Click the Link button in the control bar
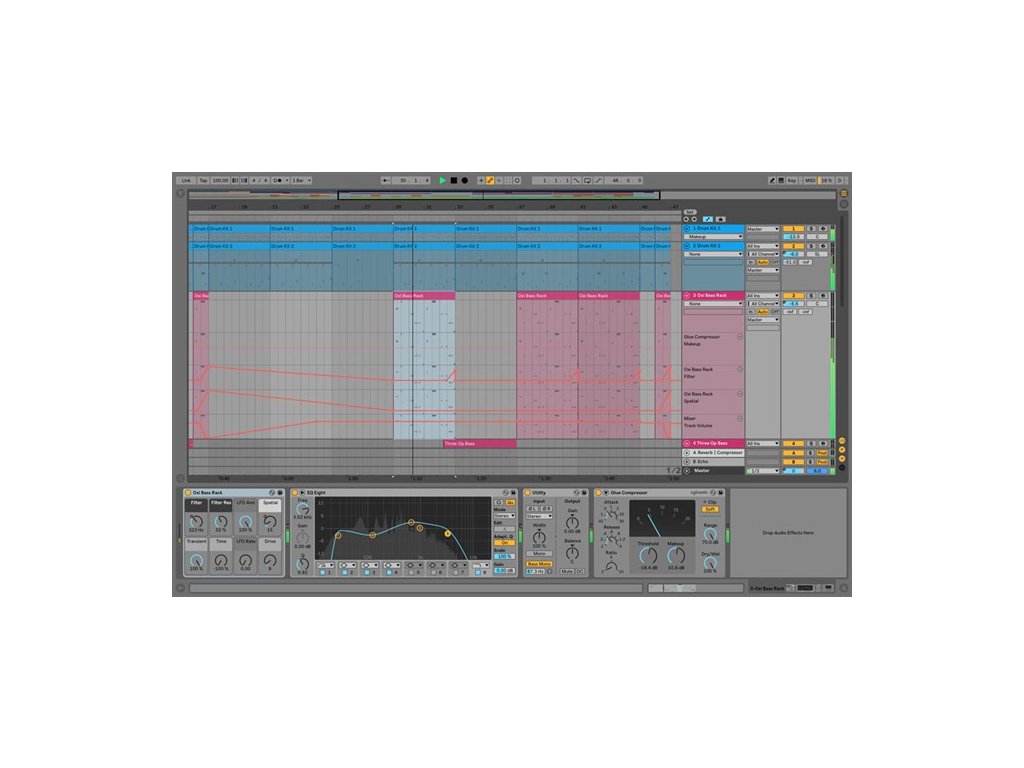The height and width of the screenshot is (768, 1024). click(x=186, y=180)
